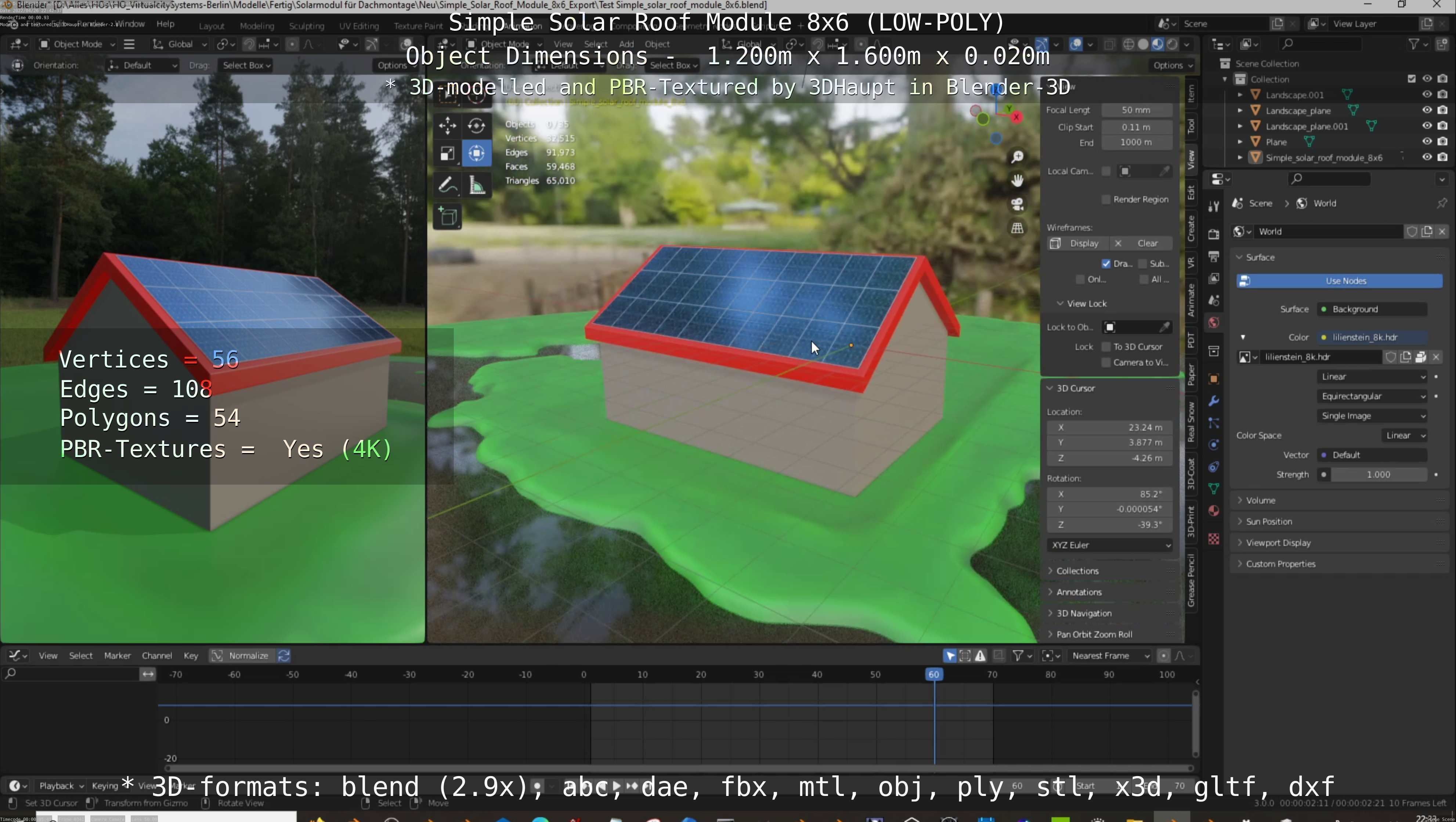The image size is (1456, 822).
Task: Open the Item sidebar tab
Action: [1191, 93]
